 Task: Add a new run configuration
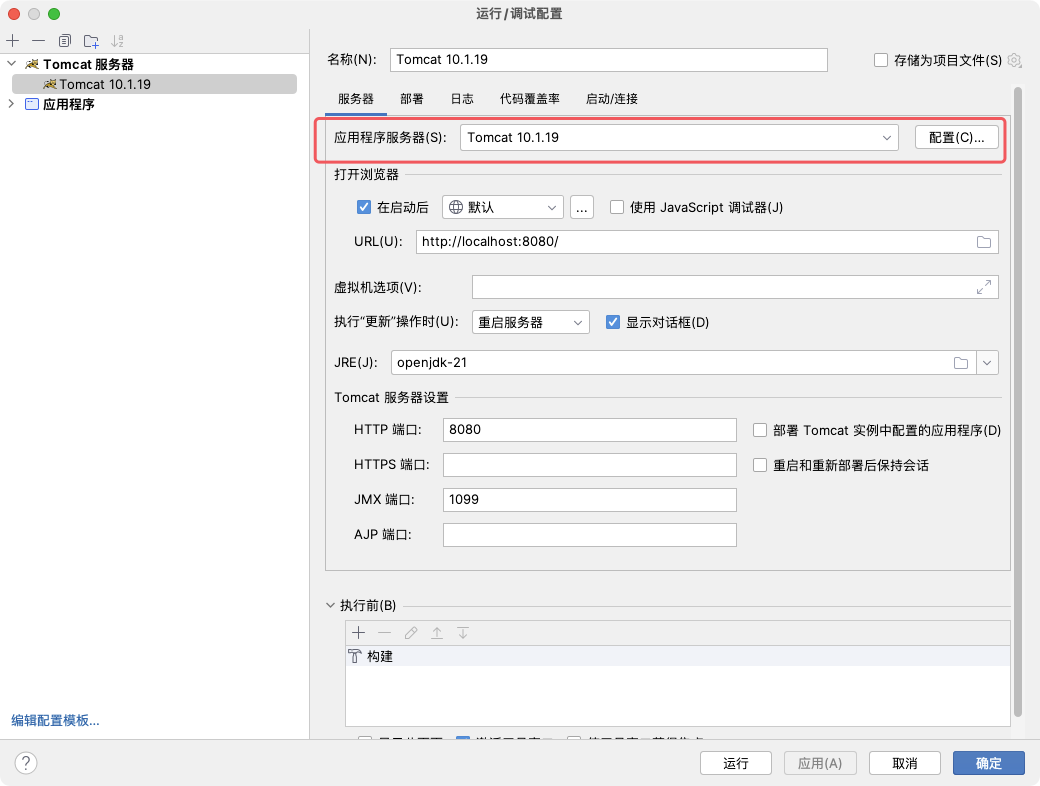[13, 41]
